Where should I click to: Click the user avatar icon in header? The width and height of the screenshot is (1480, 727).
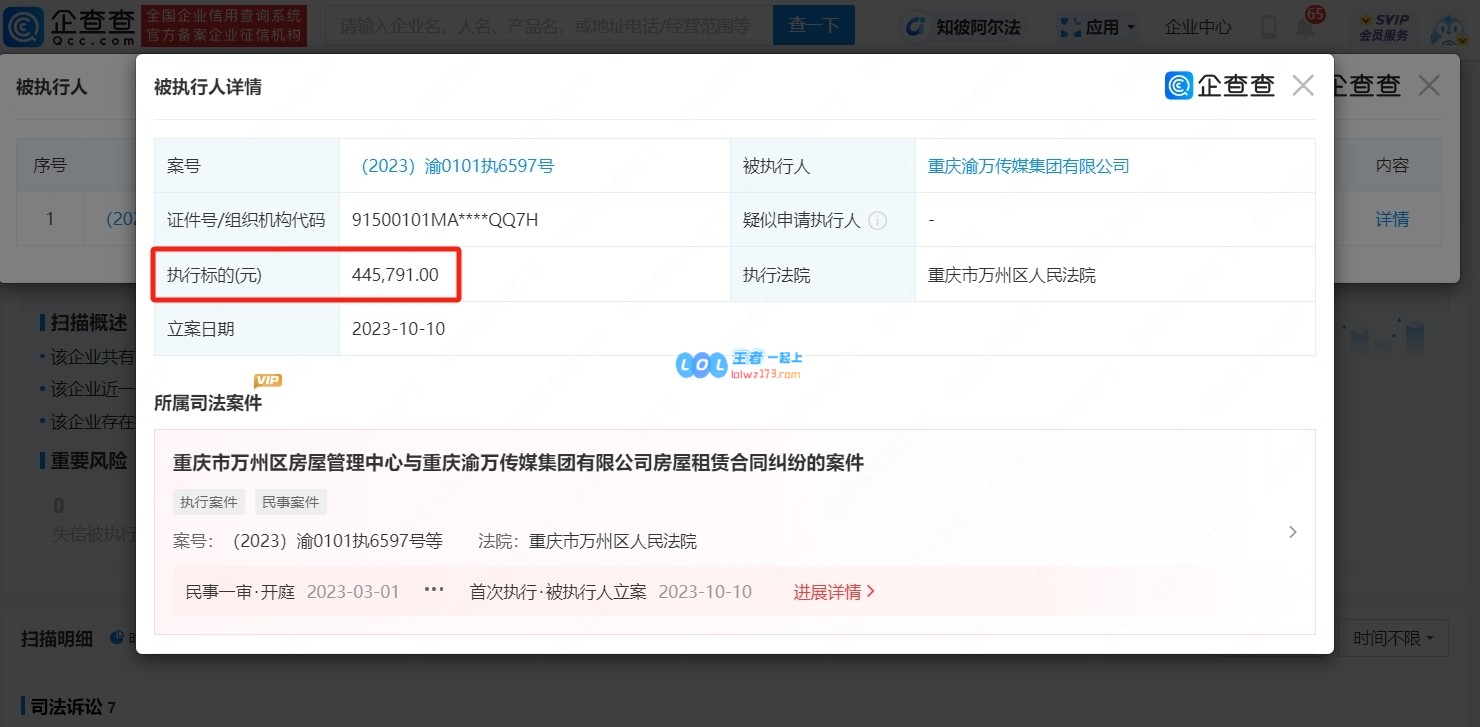1448,29
